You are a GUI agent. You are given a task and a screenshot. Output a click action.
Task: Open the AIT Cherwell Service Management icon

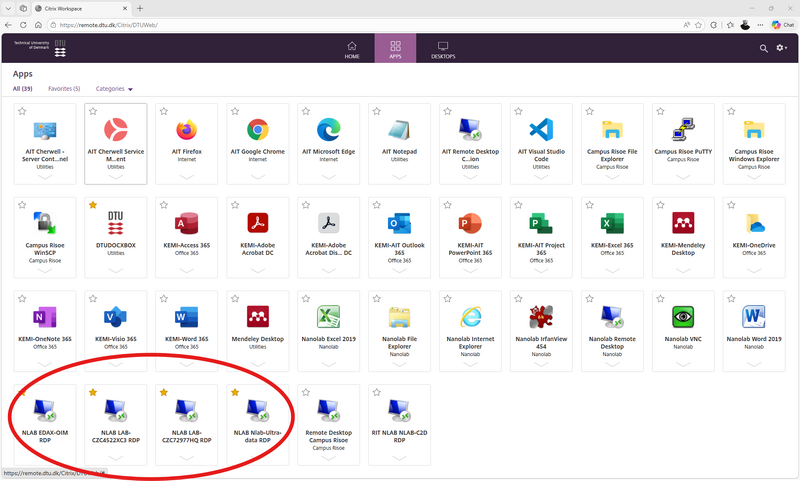coord(116,130)
